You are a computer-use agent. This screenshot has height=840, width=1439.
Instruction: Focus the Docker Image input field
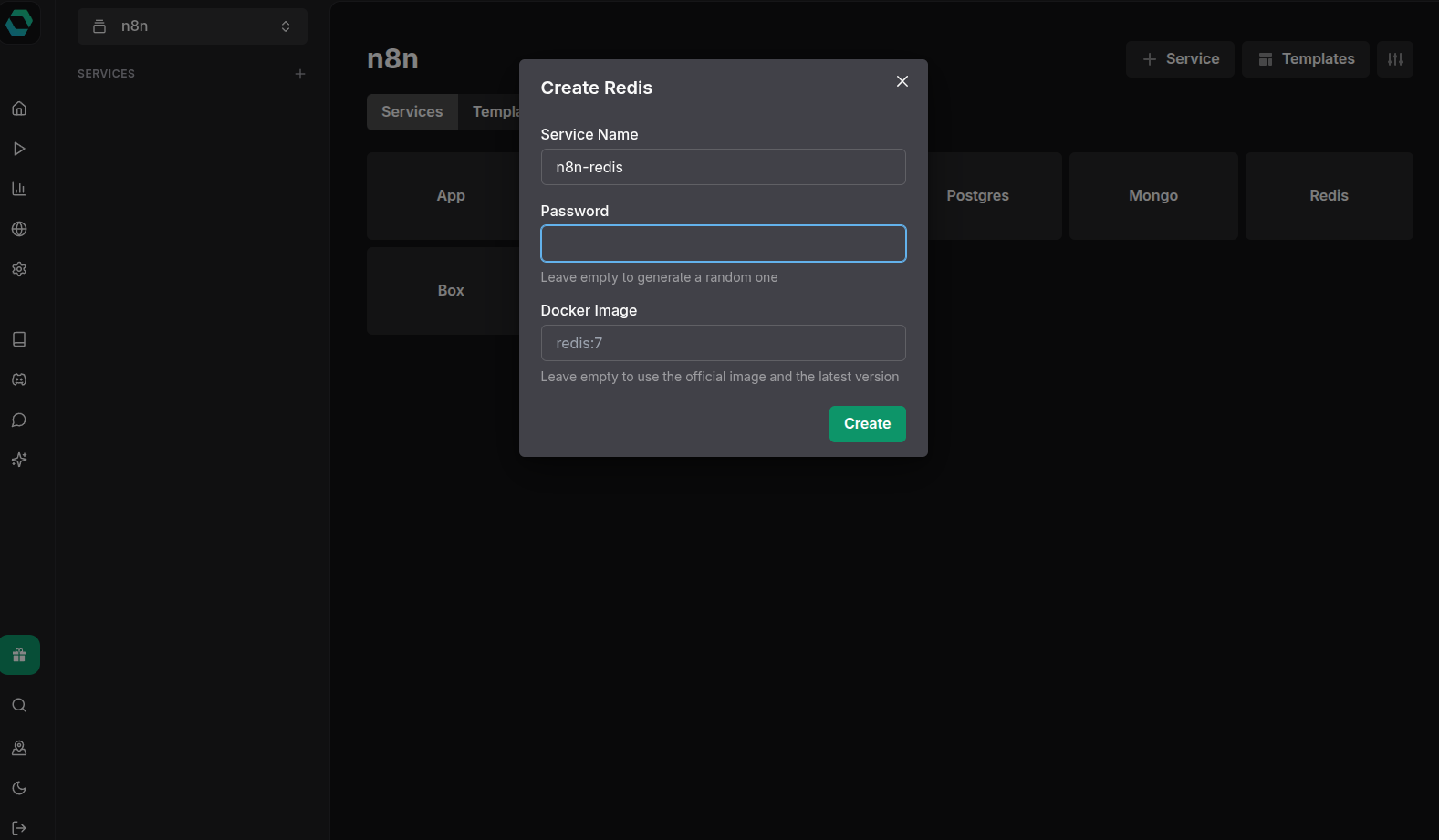point(724,343)
